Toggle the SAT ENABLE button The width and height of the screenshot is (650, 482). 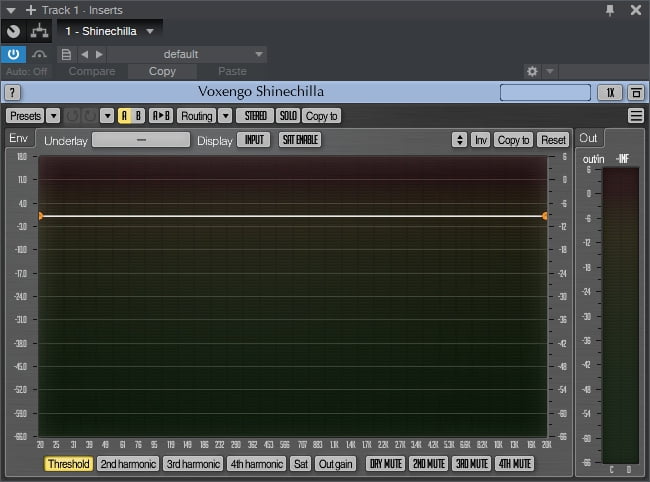tap(300, 140)
